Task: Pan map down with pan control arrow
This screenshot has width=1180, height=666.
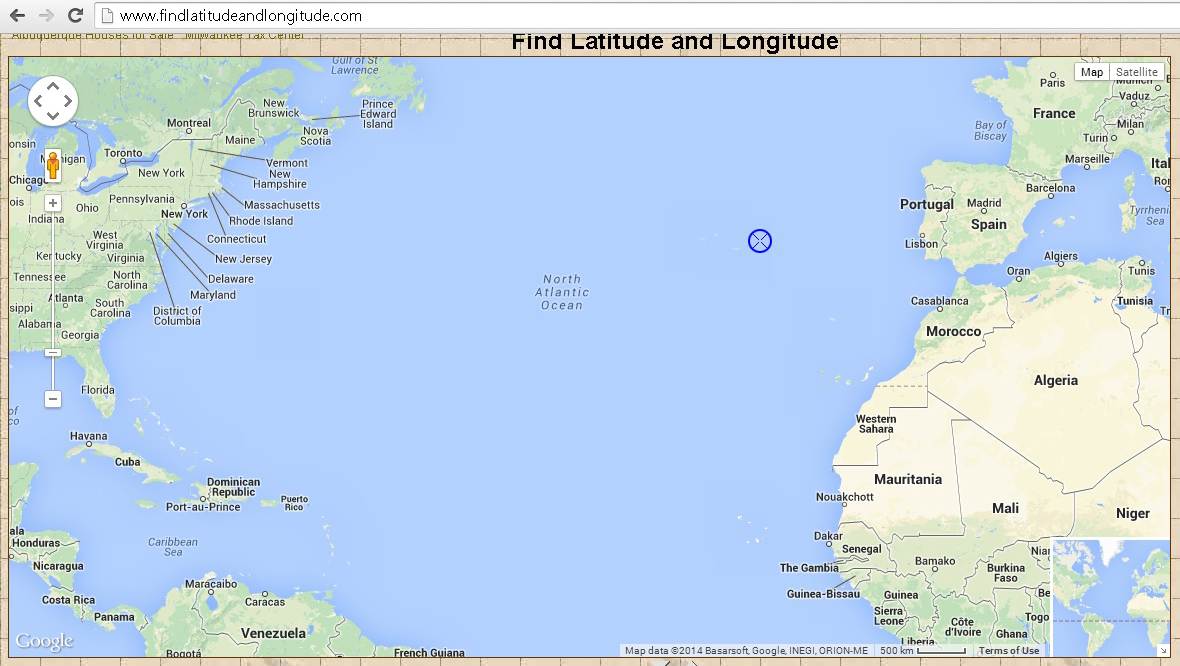Action: pos(53,115)
